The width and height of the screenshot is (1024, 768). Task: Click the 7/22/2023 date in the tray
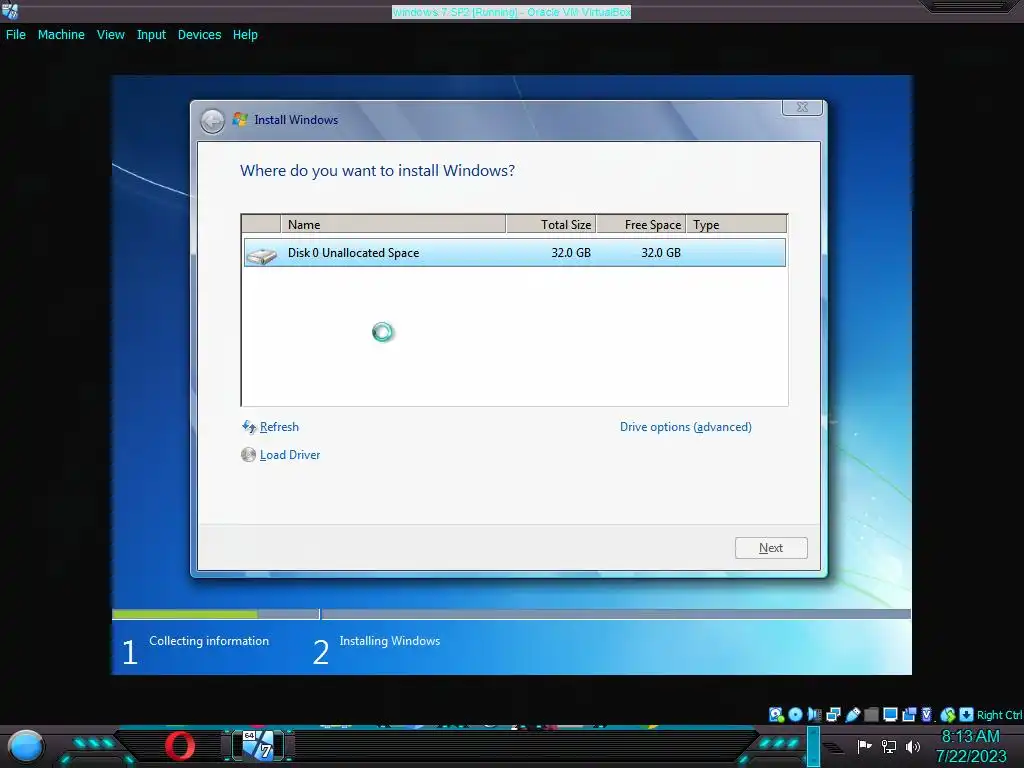click(971, 757)
